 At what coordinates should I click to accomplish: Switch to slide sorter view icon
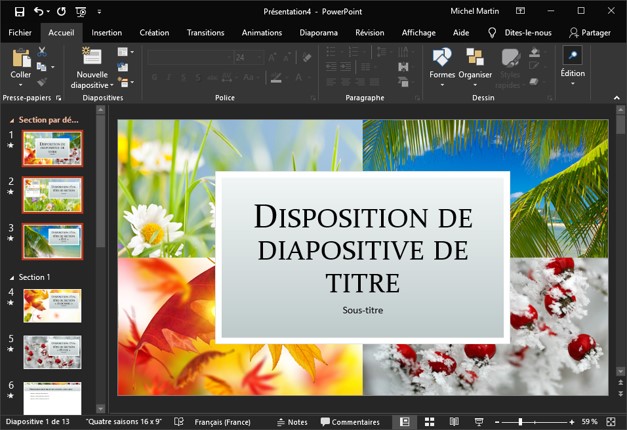click(x=429, y=422)
